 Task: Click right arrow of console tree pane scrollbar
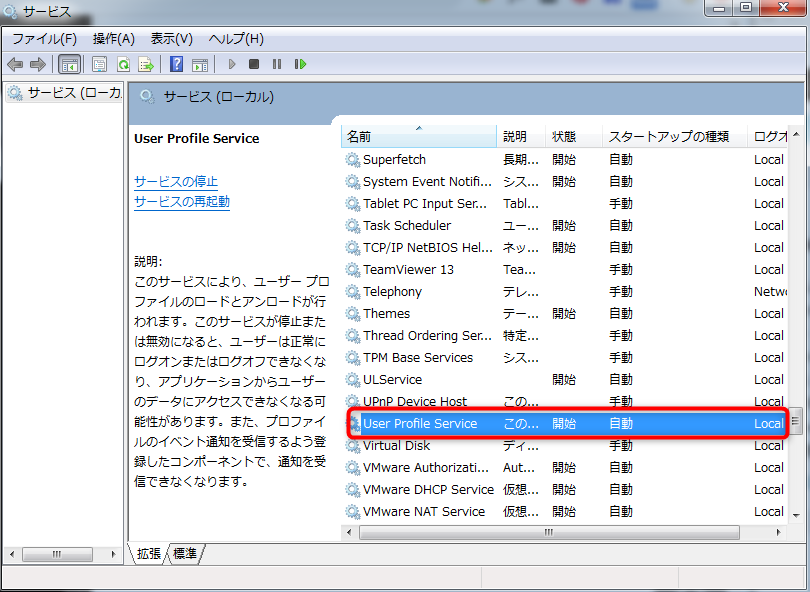pyautogui.click(x=113, y=554)
